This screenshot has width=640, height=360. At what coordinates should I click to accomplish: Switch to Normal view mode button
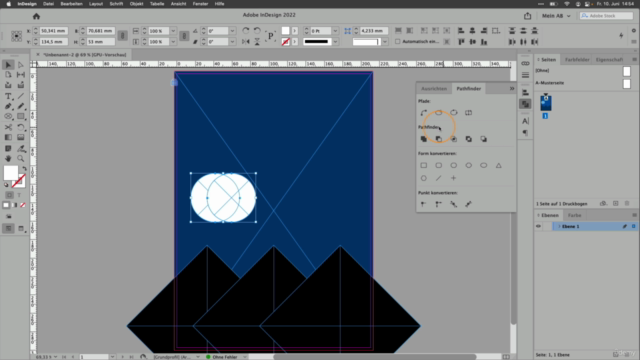(x=8, y=229)
